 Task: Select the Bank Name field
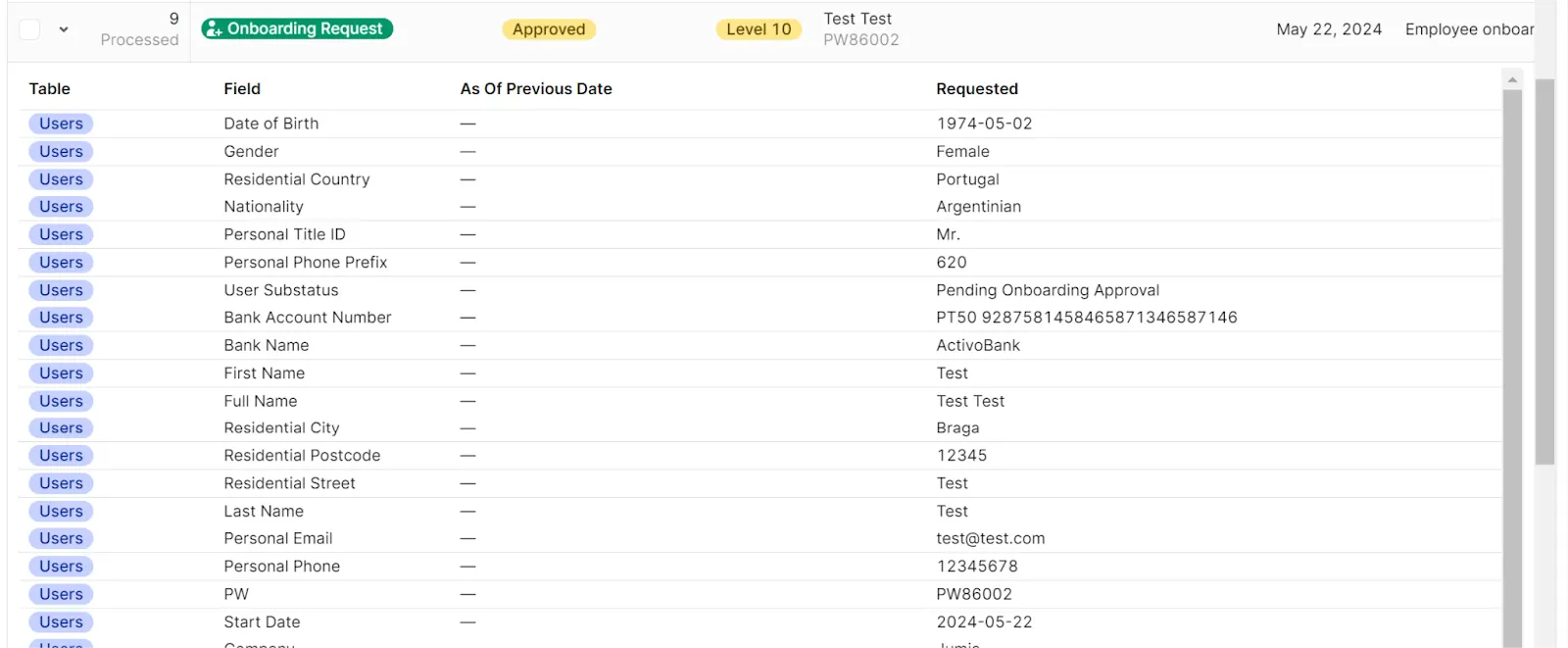click(267, 345)
